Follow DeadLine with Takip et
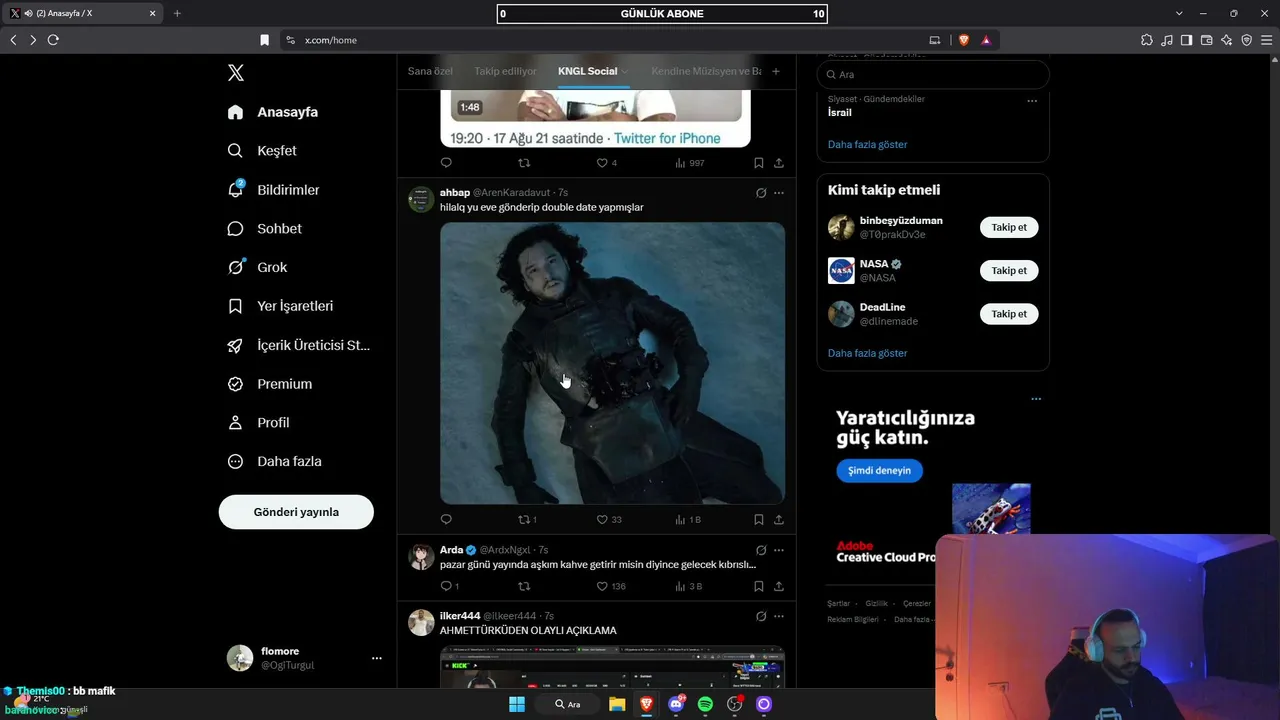Image resolution: width=1280 pixels, height=720 pixels. (1009, 314)
